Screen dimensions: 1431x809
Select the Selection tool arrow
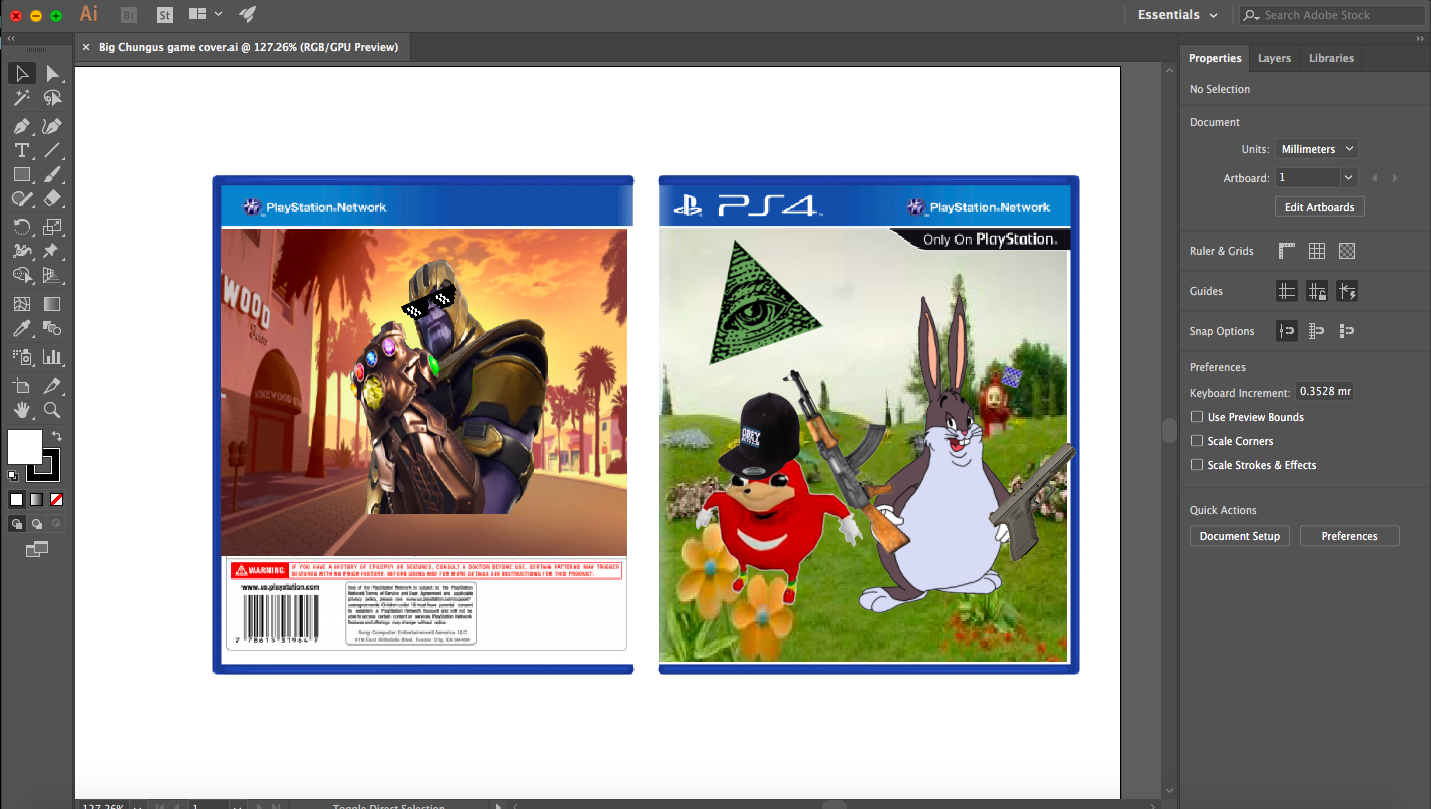[21, 74]
